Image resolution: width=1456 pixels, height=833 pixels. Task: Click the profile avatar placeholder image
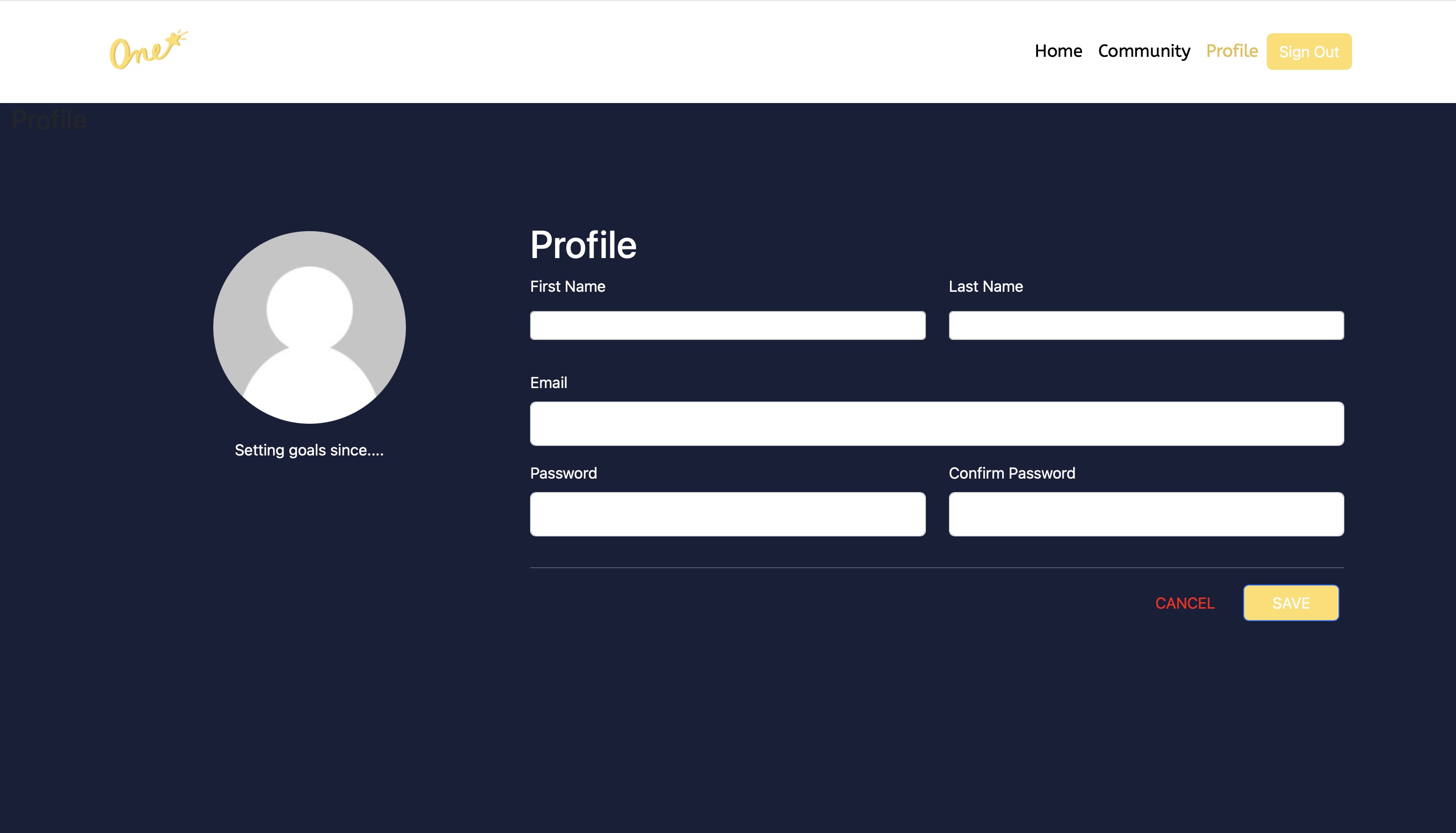click(x=310, y=327)
